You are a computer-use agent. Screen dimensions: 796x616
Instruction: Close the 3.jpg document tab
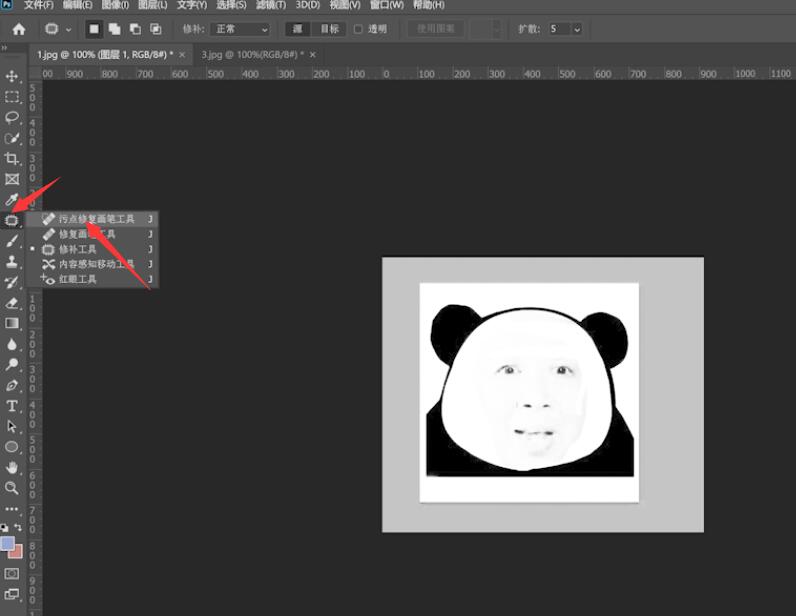click(313, 54)
